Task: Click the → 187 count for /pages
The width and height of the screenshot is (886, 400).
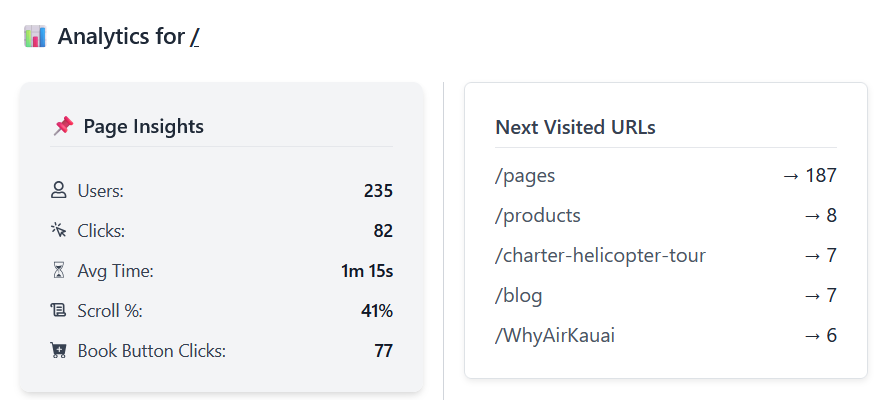Action: pos(809,176)
